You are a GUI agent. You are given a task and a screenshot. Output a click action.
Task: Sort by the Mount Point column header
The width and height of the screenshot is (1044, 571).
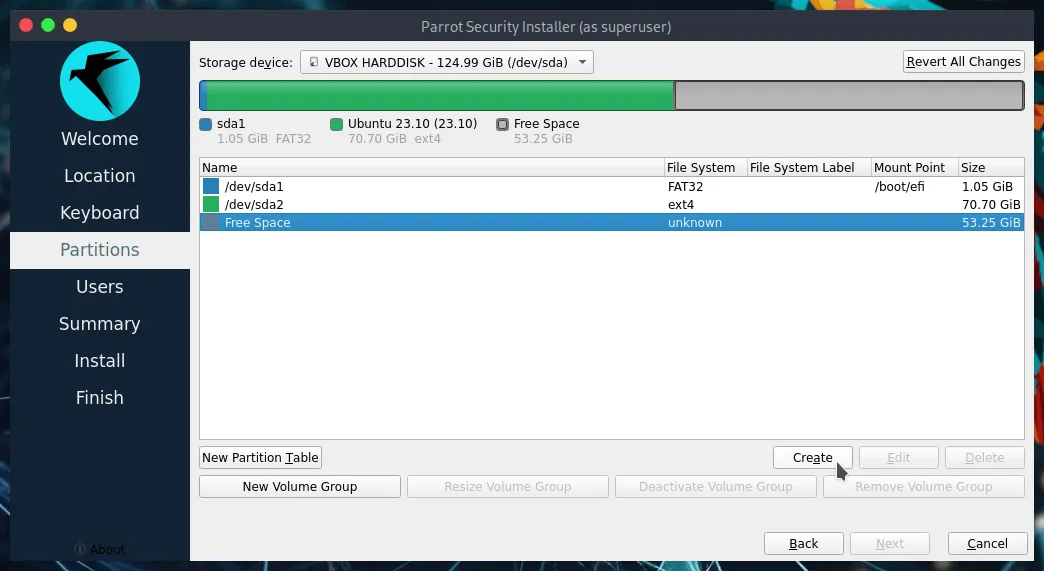[914, 168]
